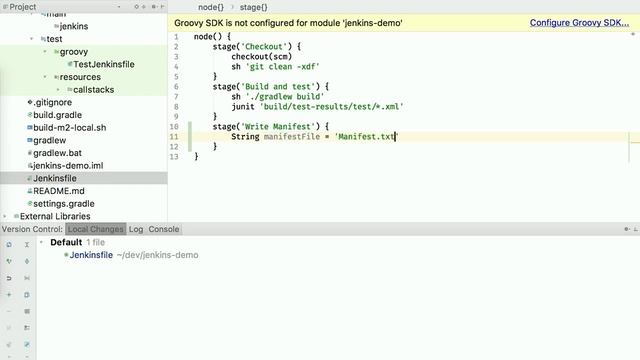Click the Collapse All icon in Project header
The height and width of the screenshot is (360, 640).
pos(144,7)
